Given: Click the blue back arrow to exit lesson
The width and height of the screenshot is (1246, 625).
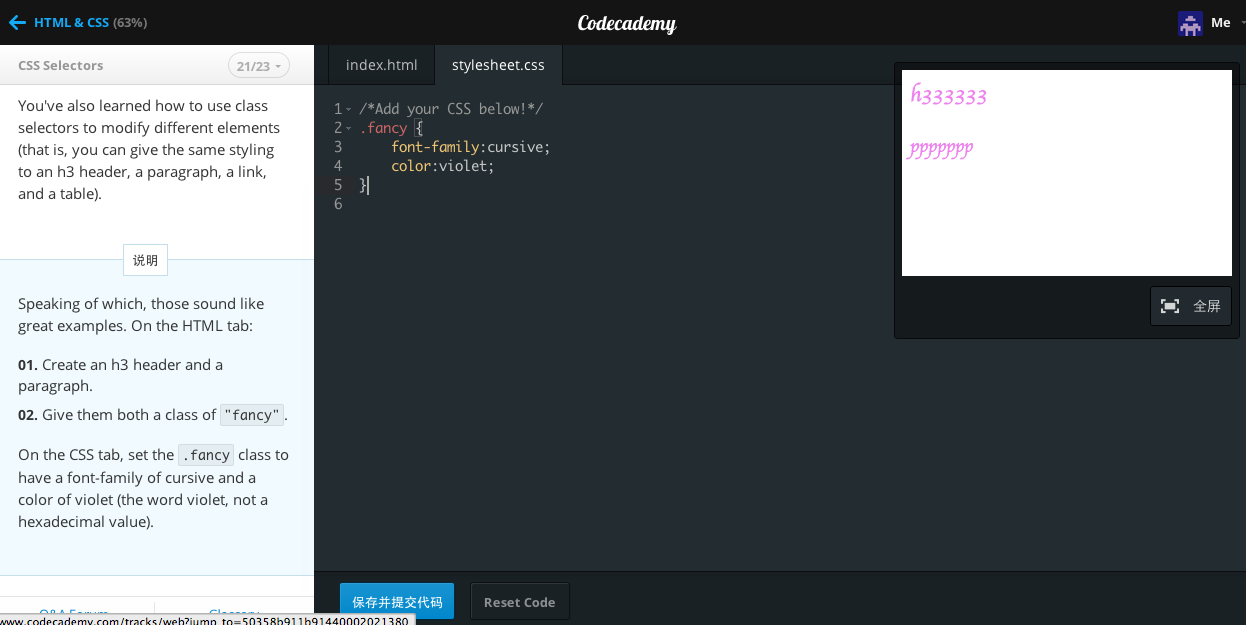Looking at the screenshot, I should 17,20.
